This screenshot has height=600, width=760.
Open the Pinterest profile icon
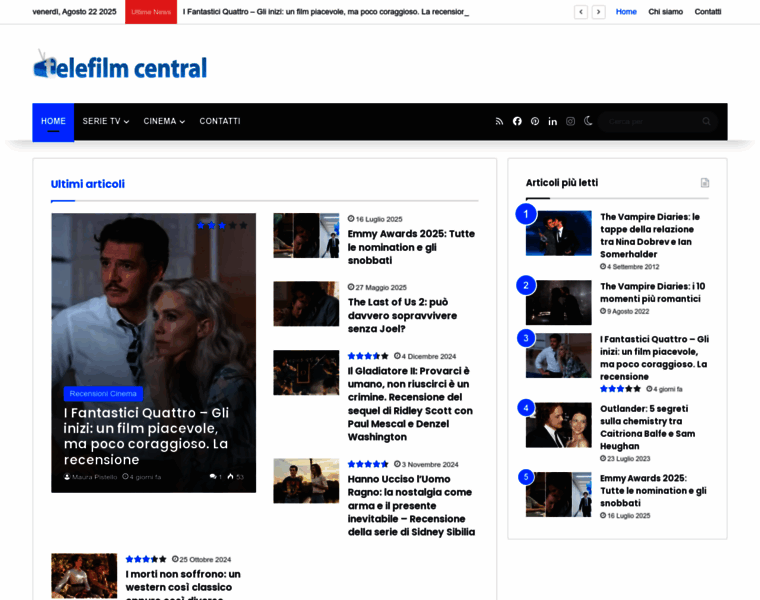click(535, 121)
